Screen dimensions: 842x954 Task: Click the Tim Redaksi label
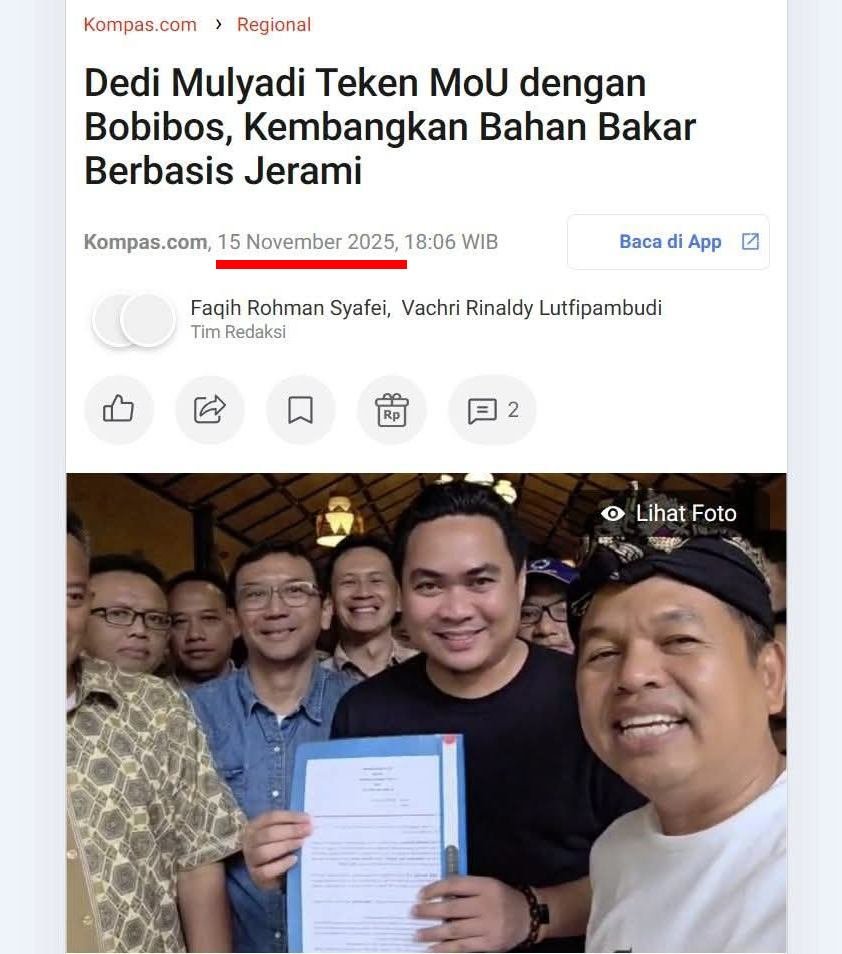pyautogui.click(x=238, y=332)
